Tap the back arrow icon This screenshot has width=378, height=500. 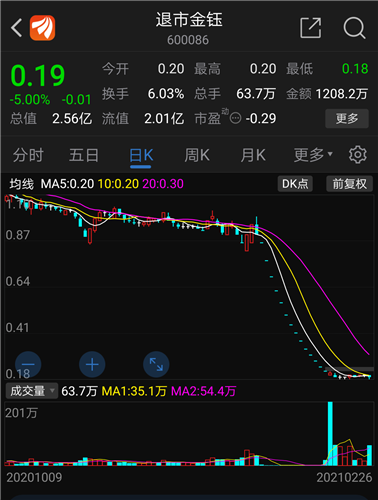[16, 28]
